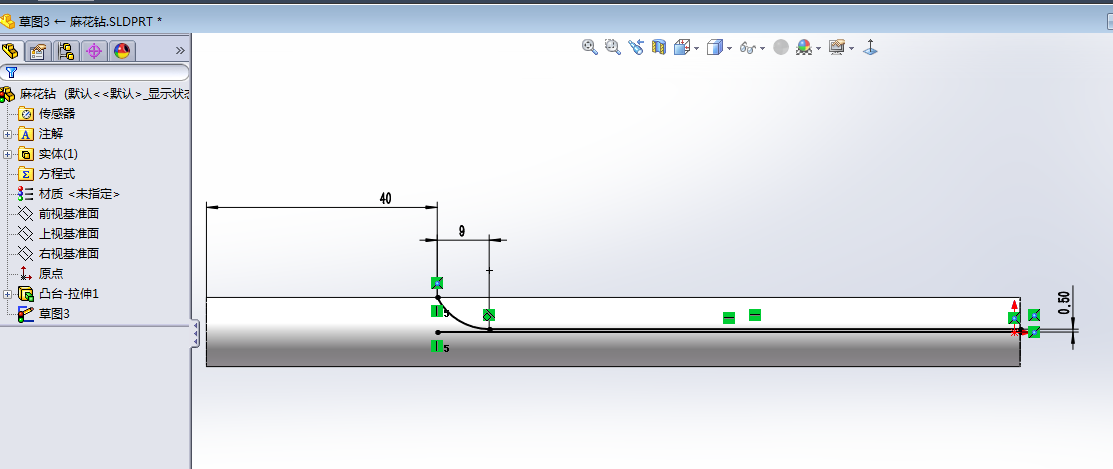This screenshot has width=1113, height=469.
Task: Expand the 凸台-拉伸1 feature node
Action: point(8,294)
